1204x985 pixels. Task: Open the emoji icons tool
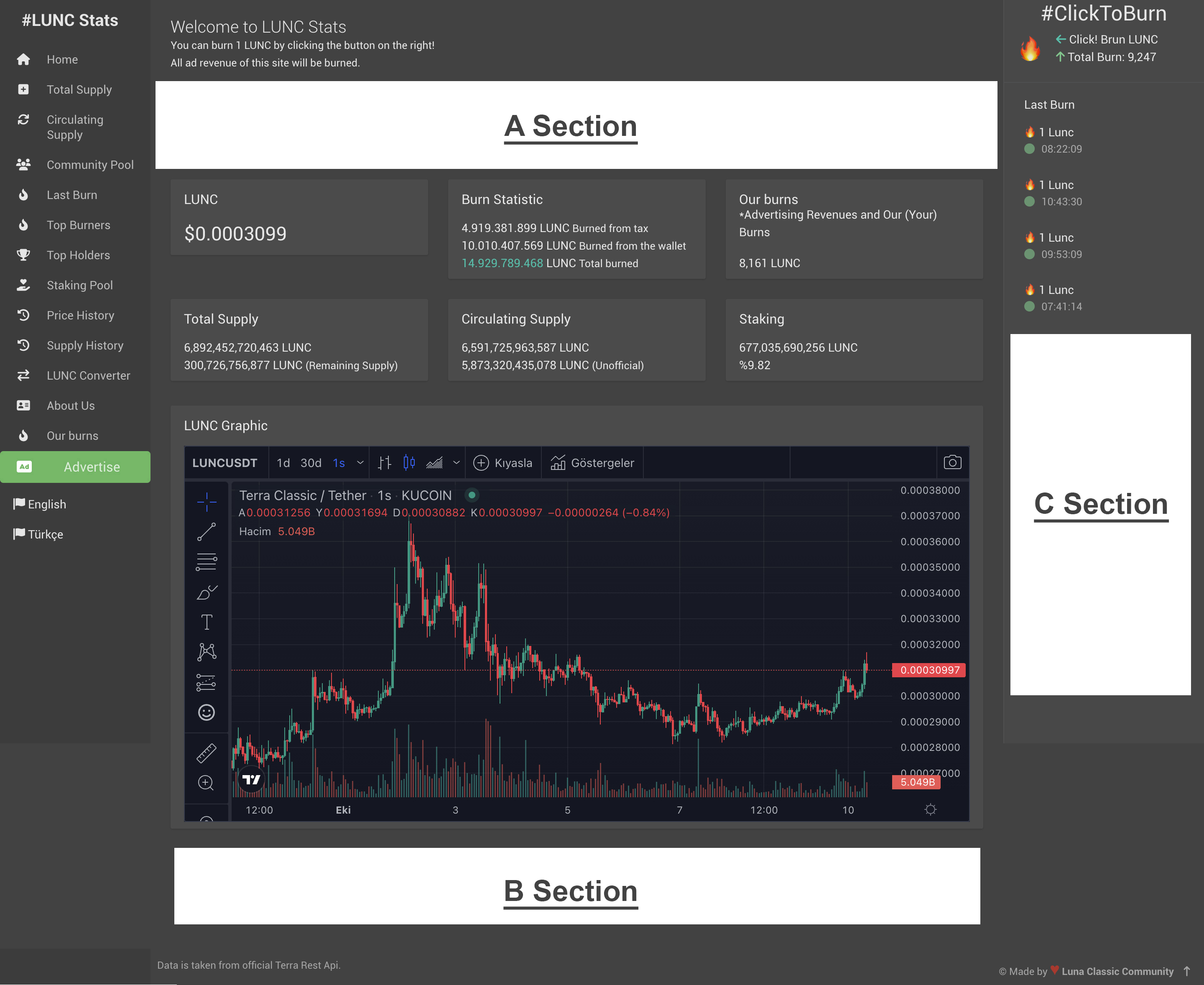click(207, 712)
